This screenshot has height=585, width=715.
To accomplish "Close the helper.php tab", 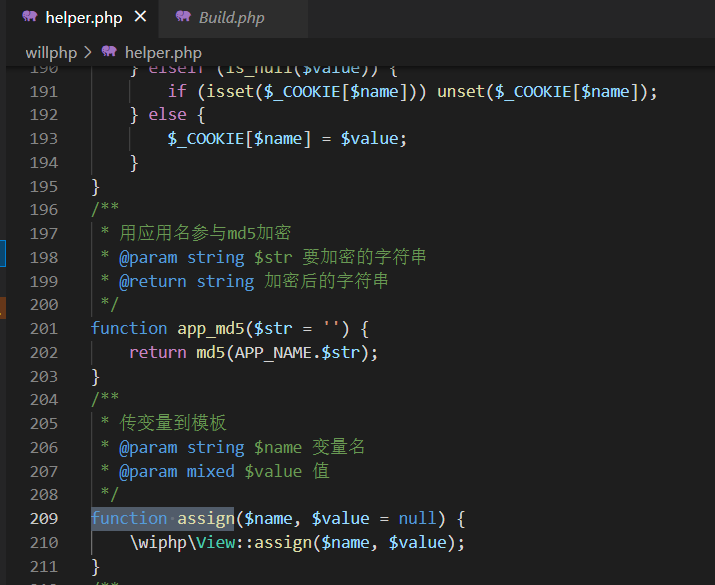I will pyautogui.click(x=140, y=17).
